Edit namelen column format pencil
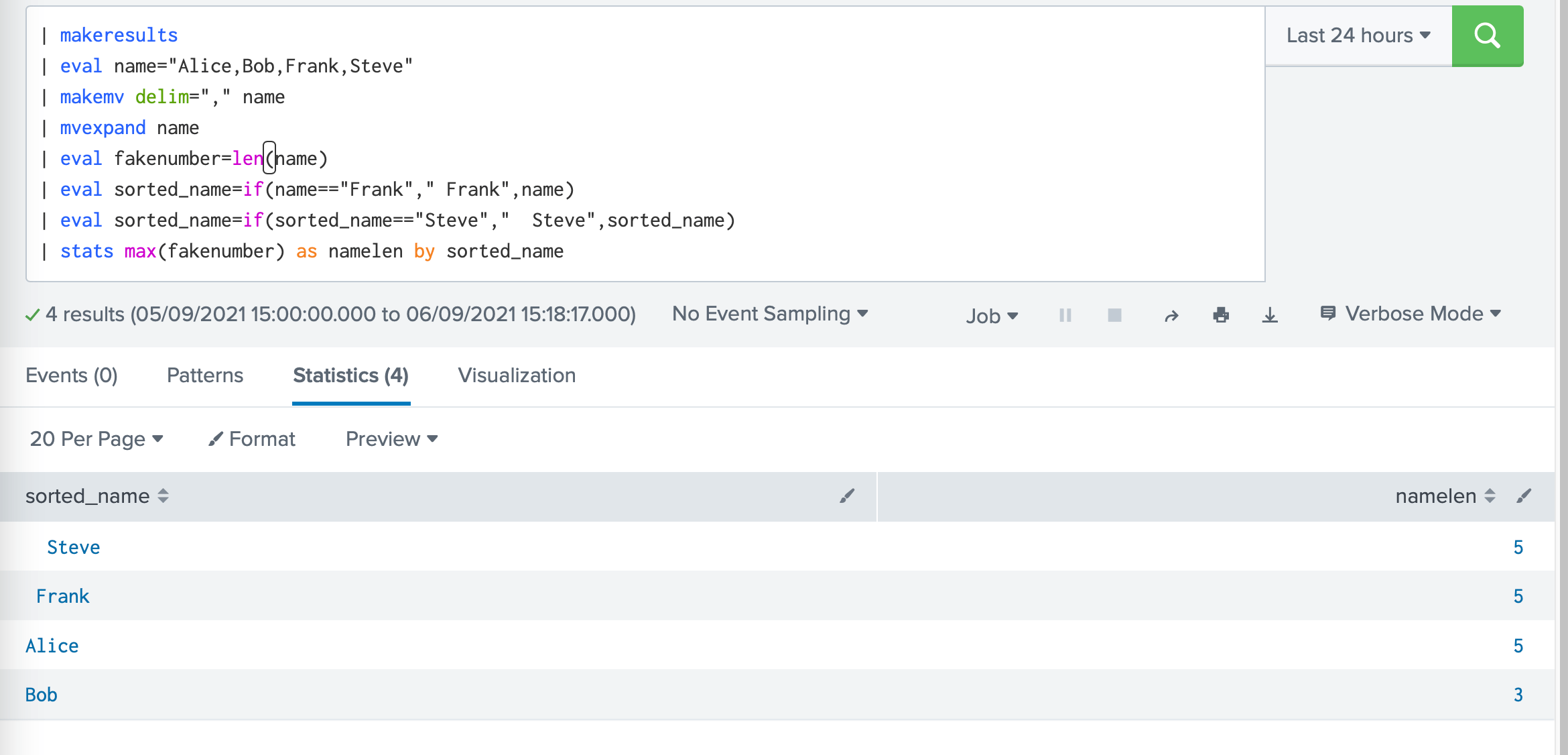The image size is (1568, 755). click(x=1524, y=496)
